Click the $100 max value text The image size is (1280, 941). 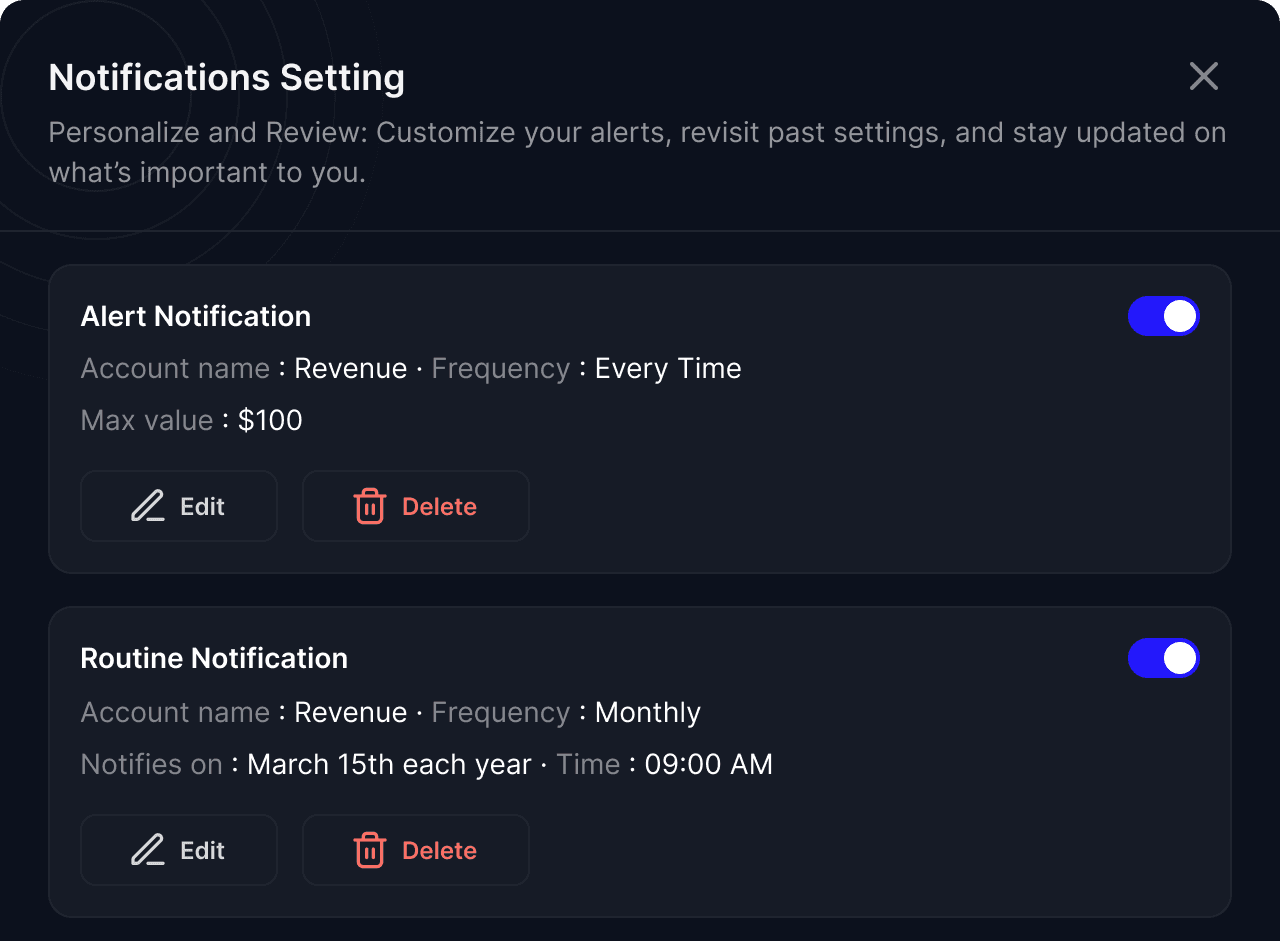270,420
